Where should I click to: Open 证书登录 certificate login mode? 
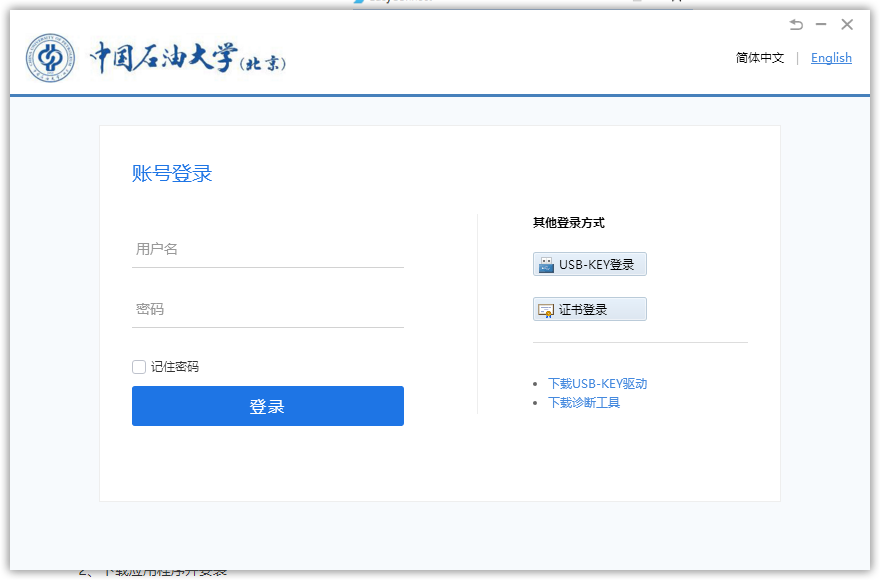click(x=589, y=308)
